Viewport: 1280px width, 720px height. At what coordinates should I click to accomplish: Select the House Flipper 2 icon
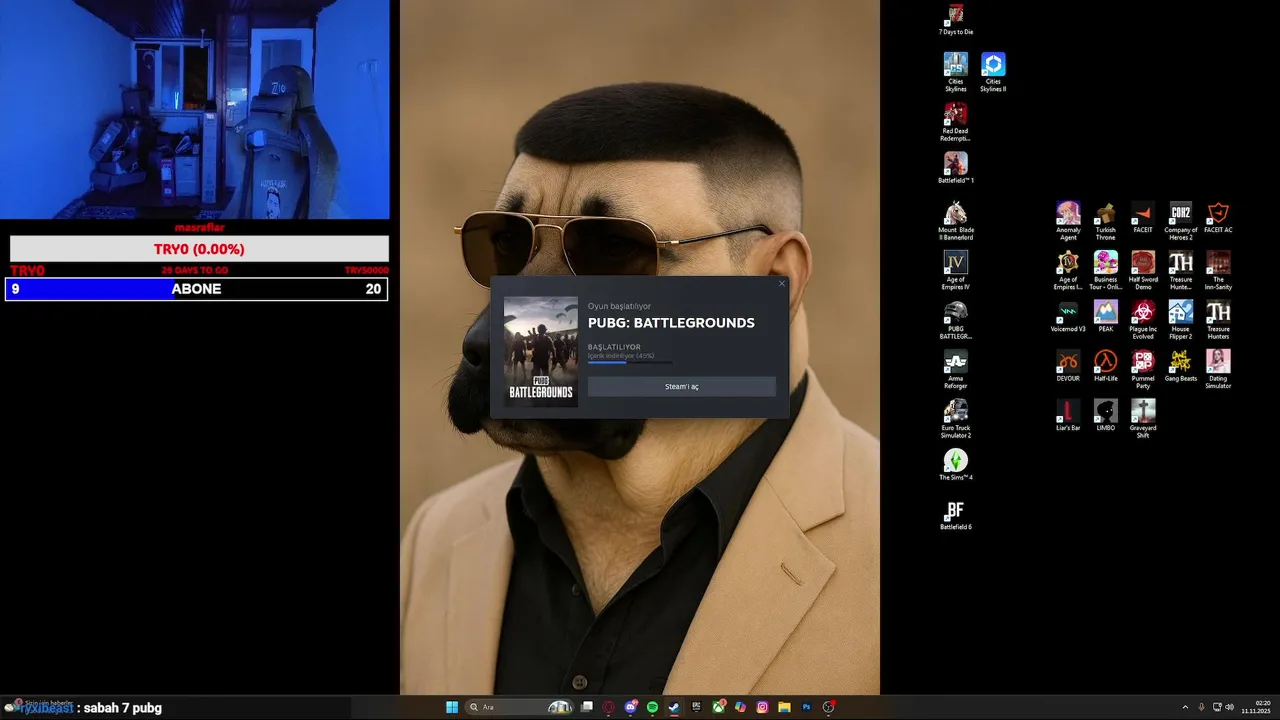point(1180,320)
